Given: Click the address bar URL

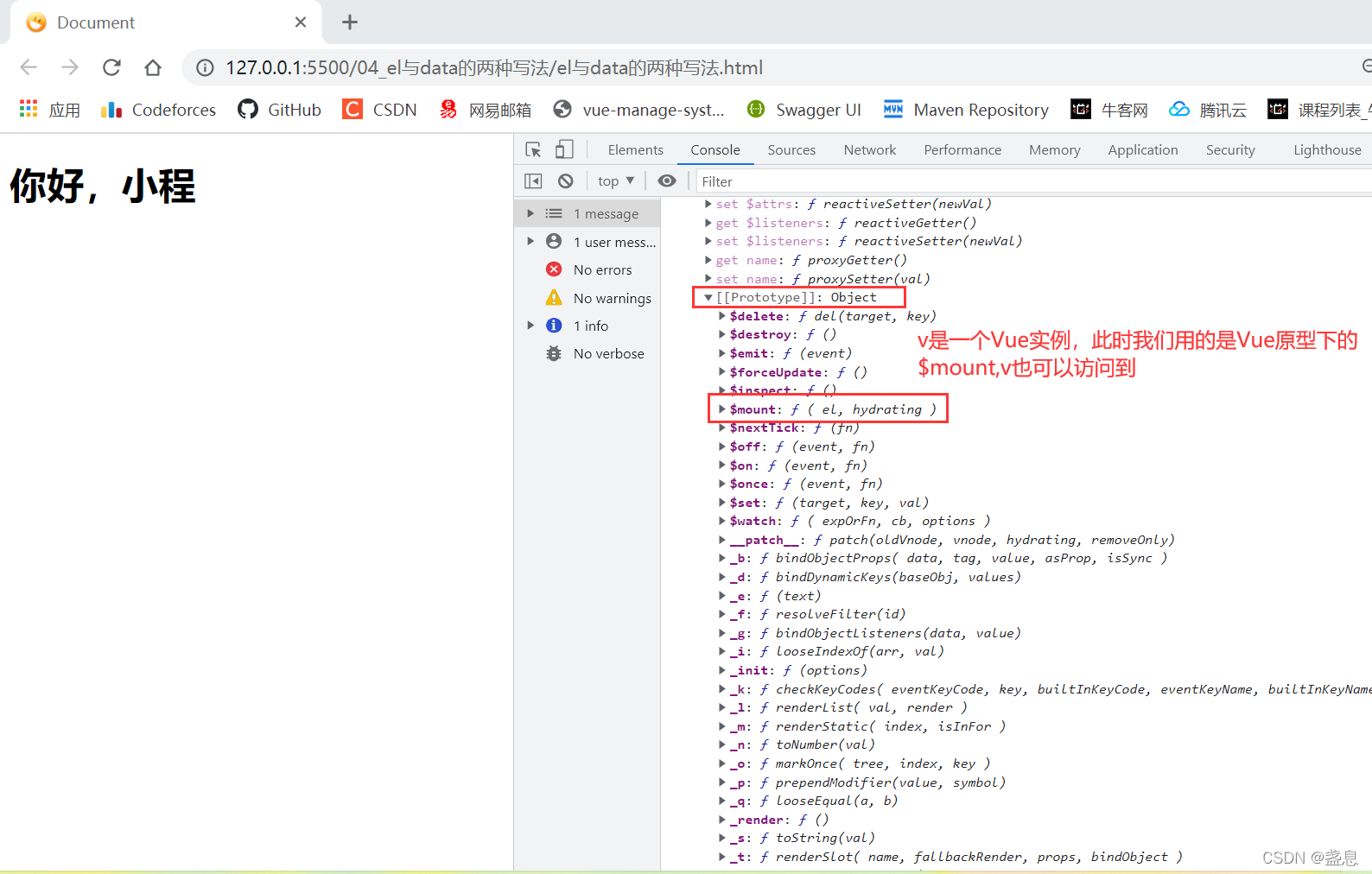Looking at the screenshot, I should click(494, 67).
